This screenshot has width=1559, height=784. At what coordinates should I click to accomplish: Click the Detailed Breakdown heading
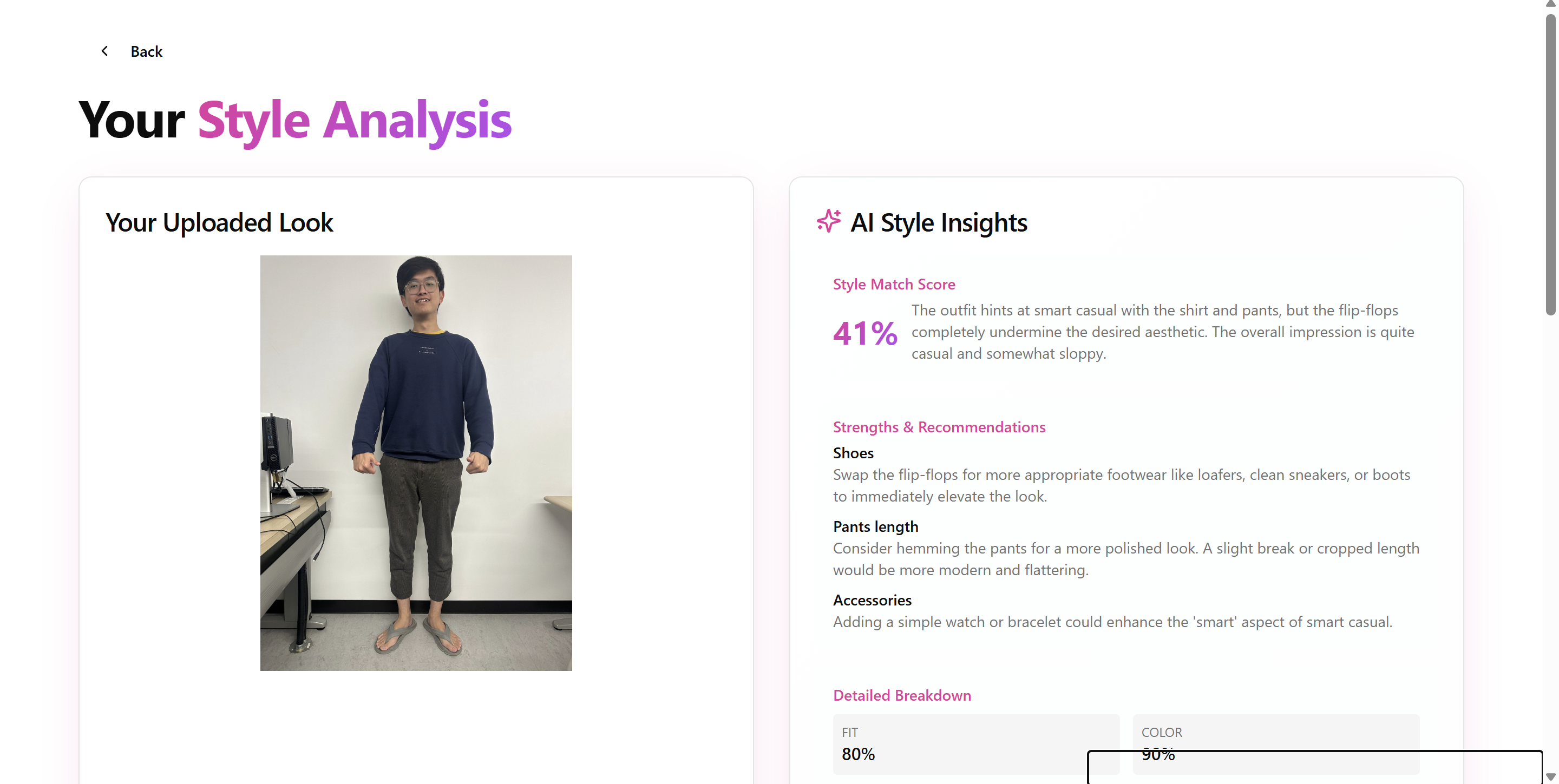pyautogui.click(x=902, y=695)
